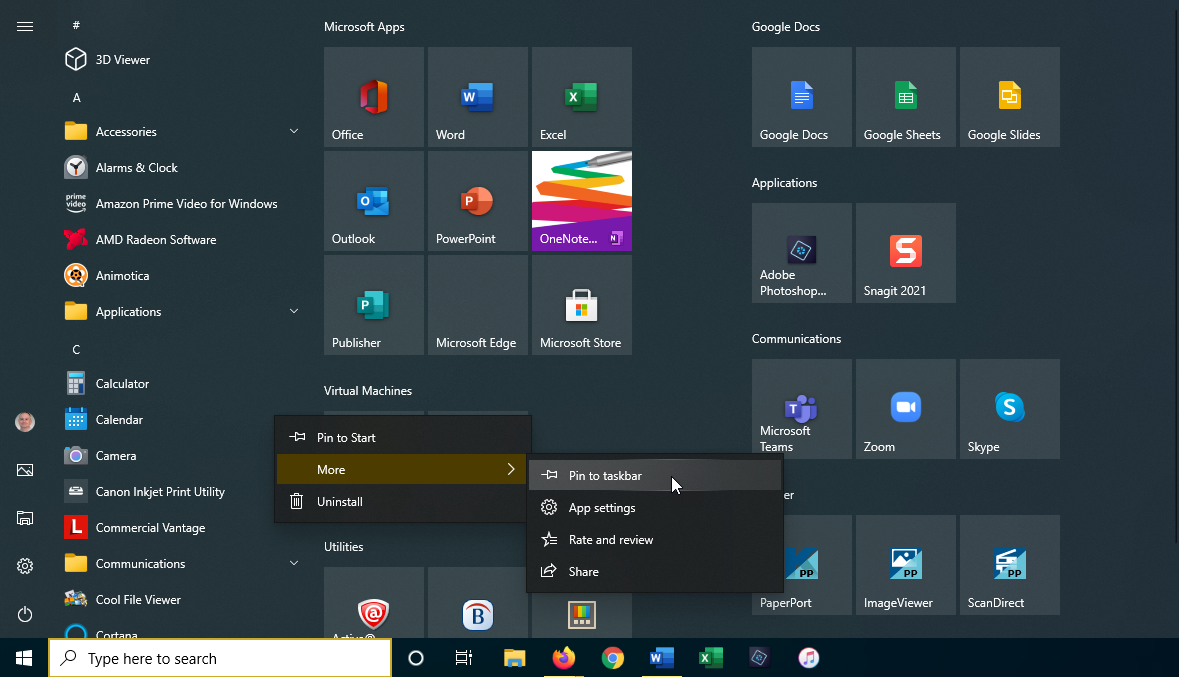Viewport: 1179px width, 677px height.
Task: Click the Microsoft Apps group title
Action: tap(364, 27)
